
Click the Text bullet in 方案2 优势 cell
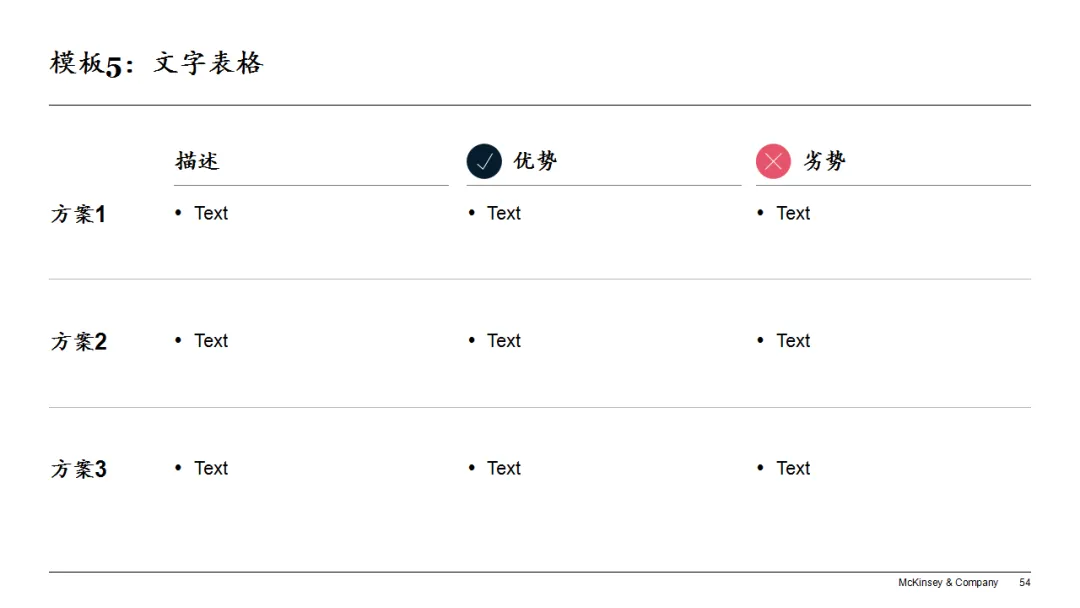(504, 341)
